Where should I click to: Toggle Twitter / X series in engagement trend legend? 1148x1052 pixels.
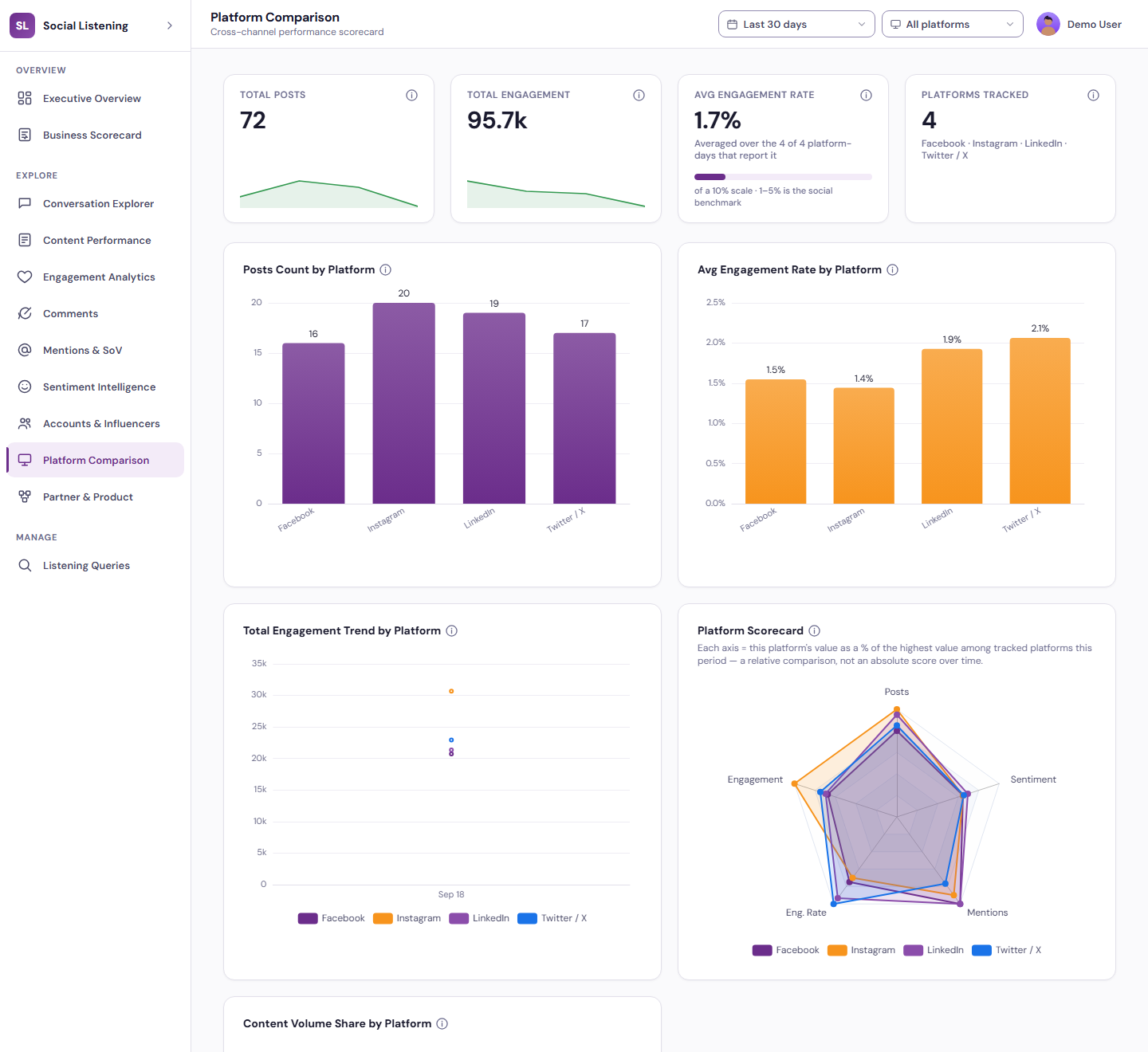tap(552, 918)
